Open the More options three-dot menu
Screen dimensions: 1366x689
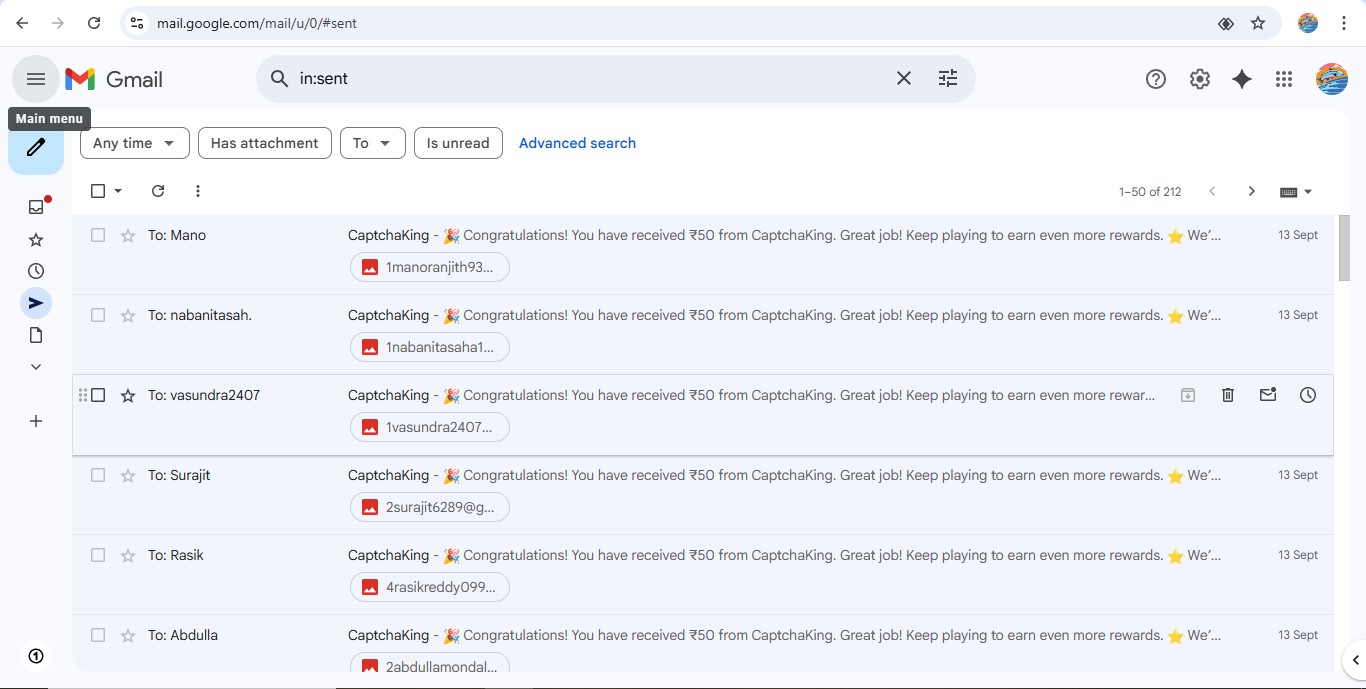point(198,191)
